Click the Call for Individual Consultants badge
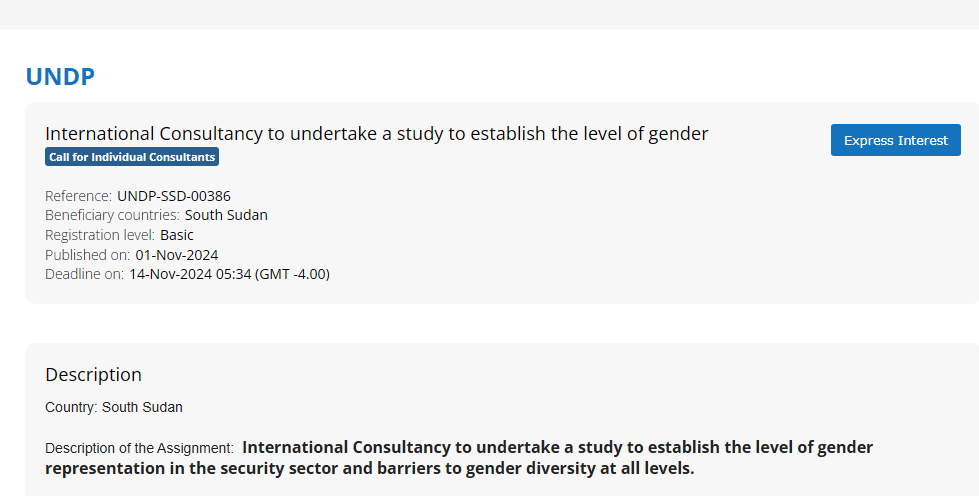 131,157
